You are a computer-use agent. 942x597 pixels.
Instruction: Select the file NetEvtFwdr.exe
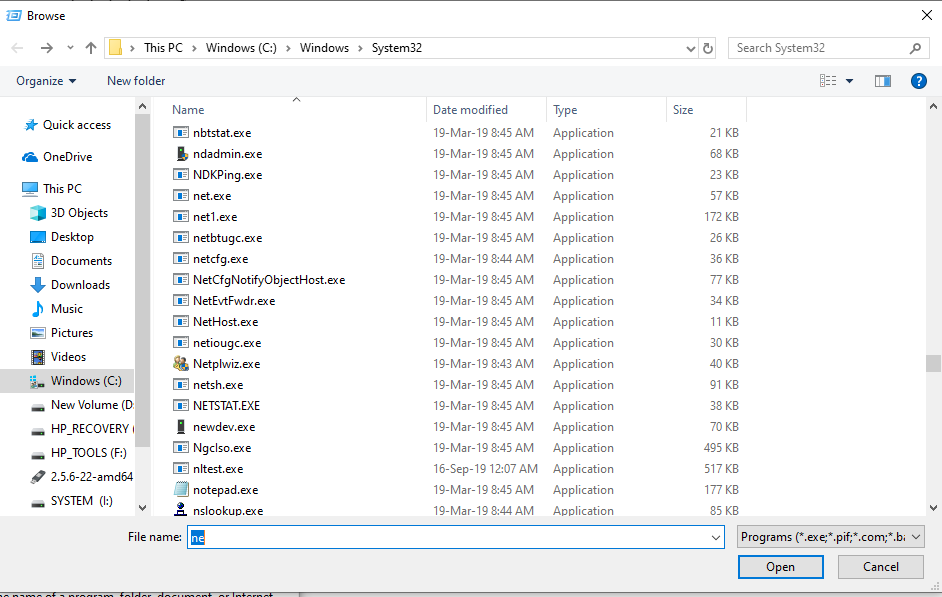[234, 301]
